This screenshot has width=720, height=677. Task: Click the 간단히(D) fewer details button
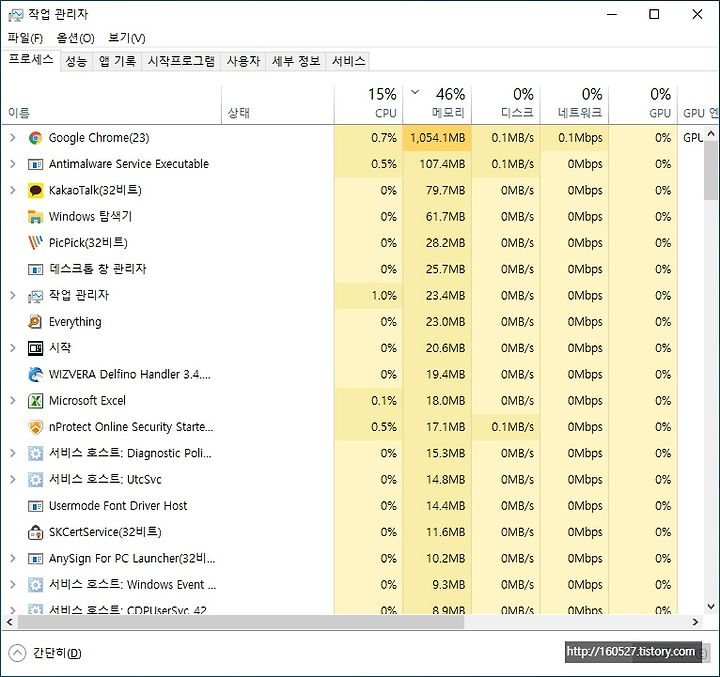tap(45, 653)
